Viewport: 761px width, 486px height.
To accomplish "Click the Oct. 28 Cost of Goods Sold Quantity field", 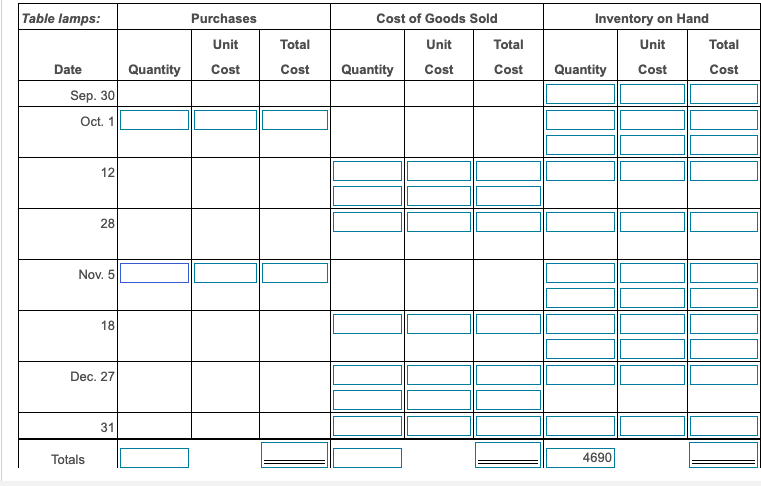I will tap(367, 222).
